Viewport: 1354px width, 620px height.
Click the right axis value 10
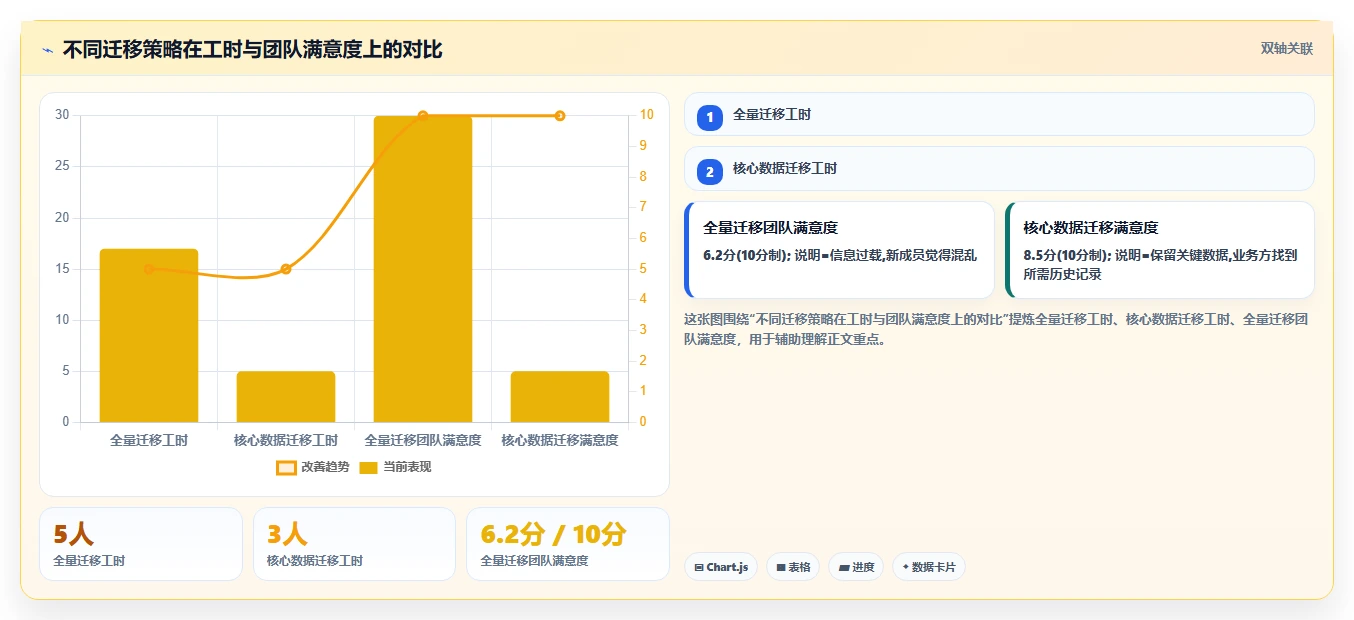click(x=647, y=115)
